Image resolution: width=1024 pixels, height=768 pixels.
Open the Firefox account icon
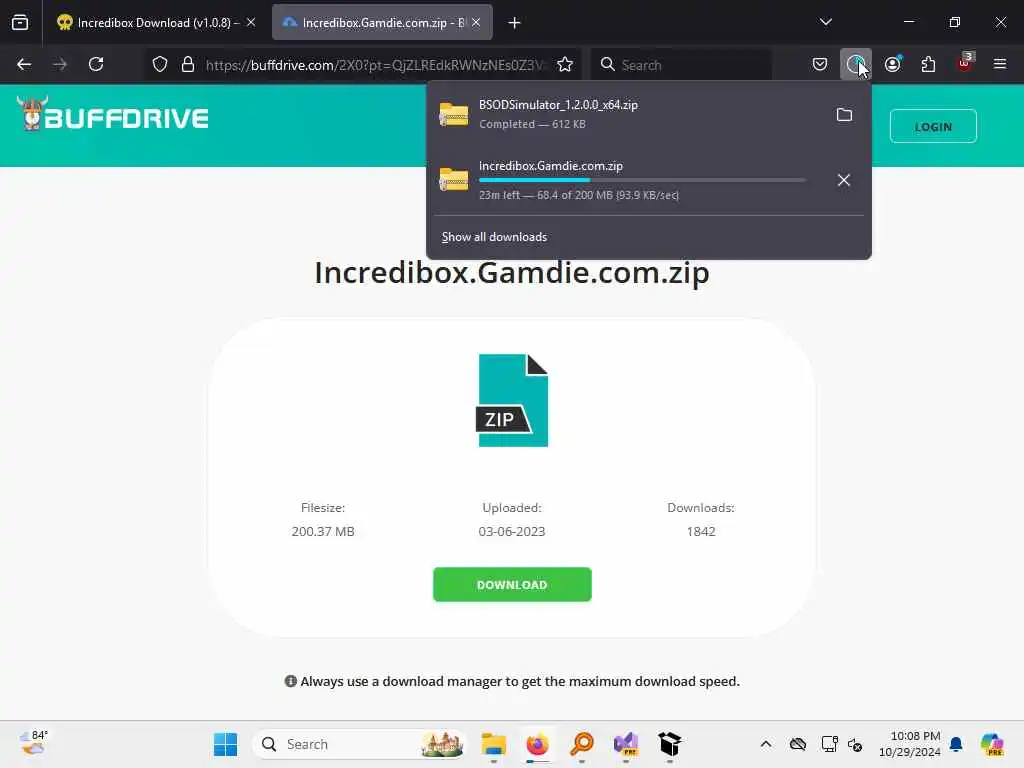(893, 65)
